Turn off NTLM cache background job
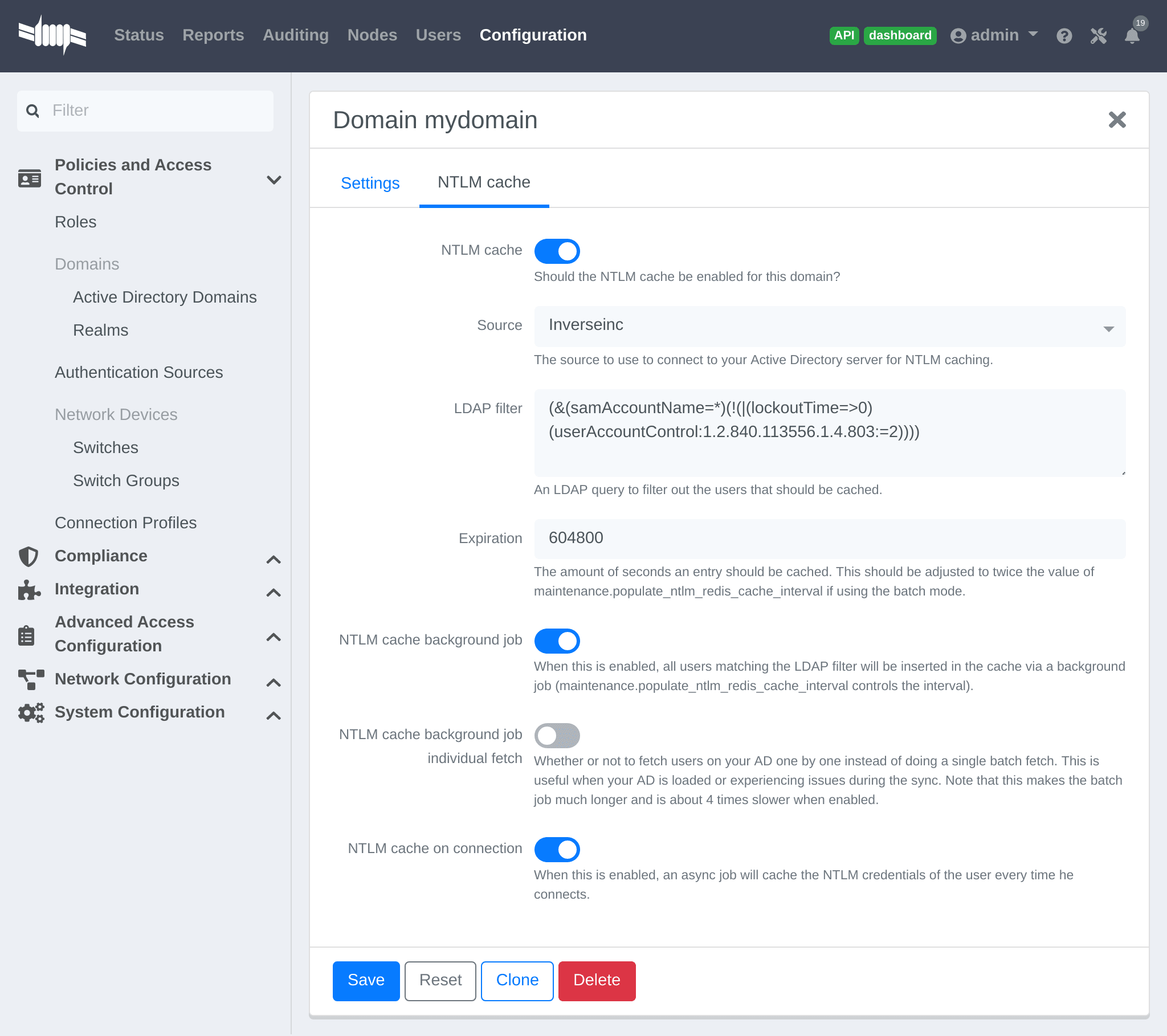Image resolution: width=1167 pixels, height=1036 pixels. [x=557, y=641]
